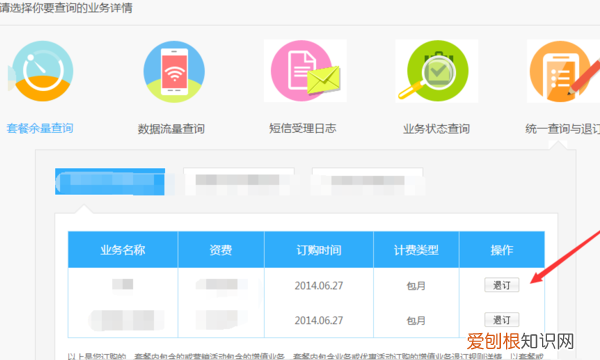Select the 短信受理日志 label
Image resolution: width=600 pixels, height=360 pixels.
coord(302,128)
